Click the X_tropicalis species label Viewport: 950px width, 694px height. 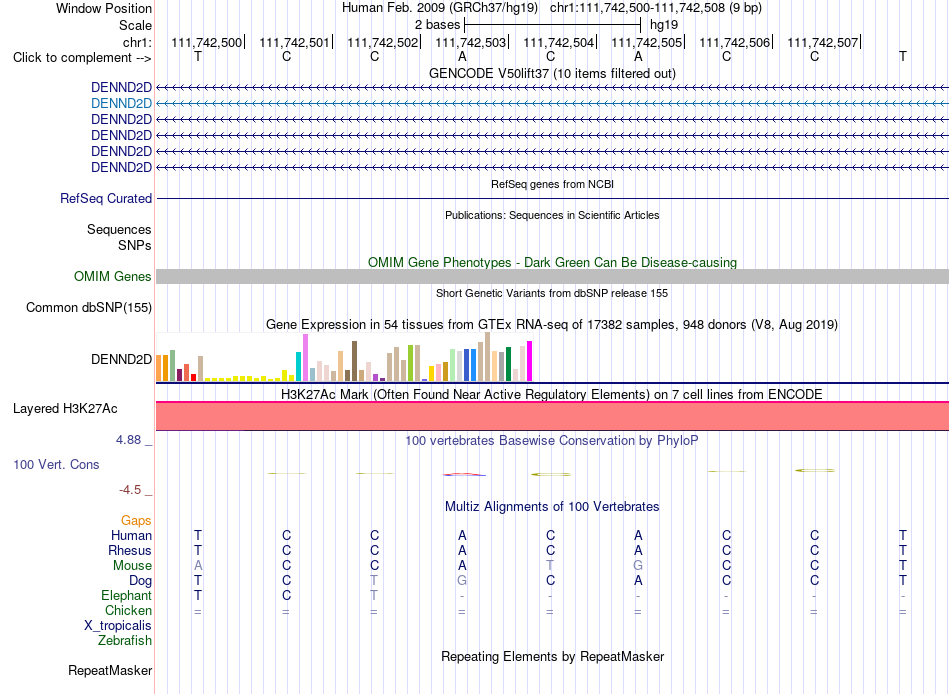pyautogui.click(x=118, y=626)
